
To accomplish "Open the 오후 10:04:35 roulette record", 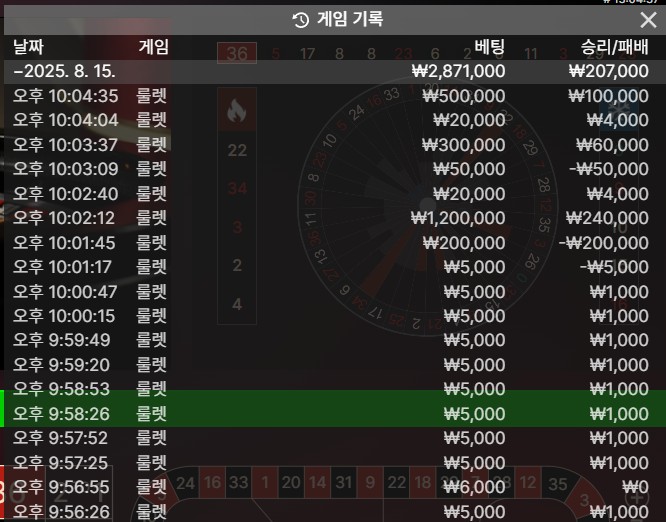I will (x=333, y=96).
